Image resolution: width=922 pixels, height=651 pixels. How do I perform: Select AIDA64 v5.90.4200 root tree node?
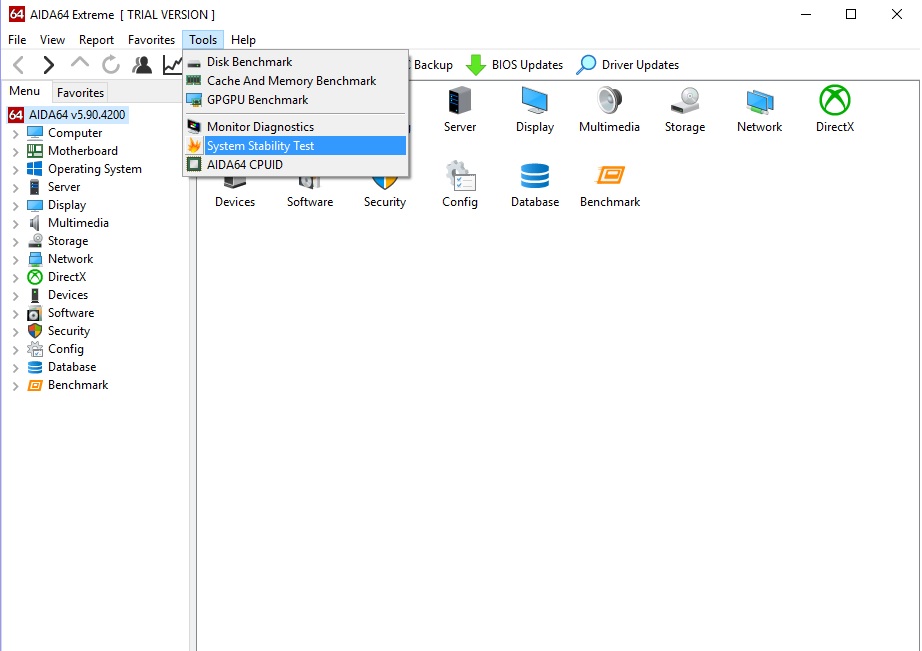68,115
